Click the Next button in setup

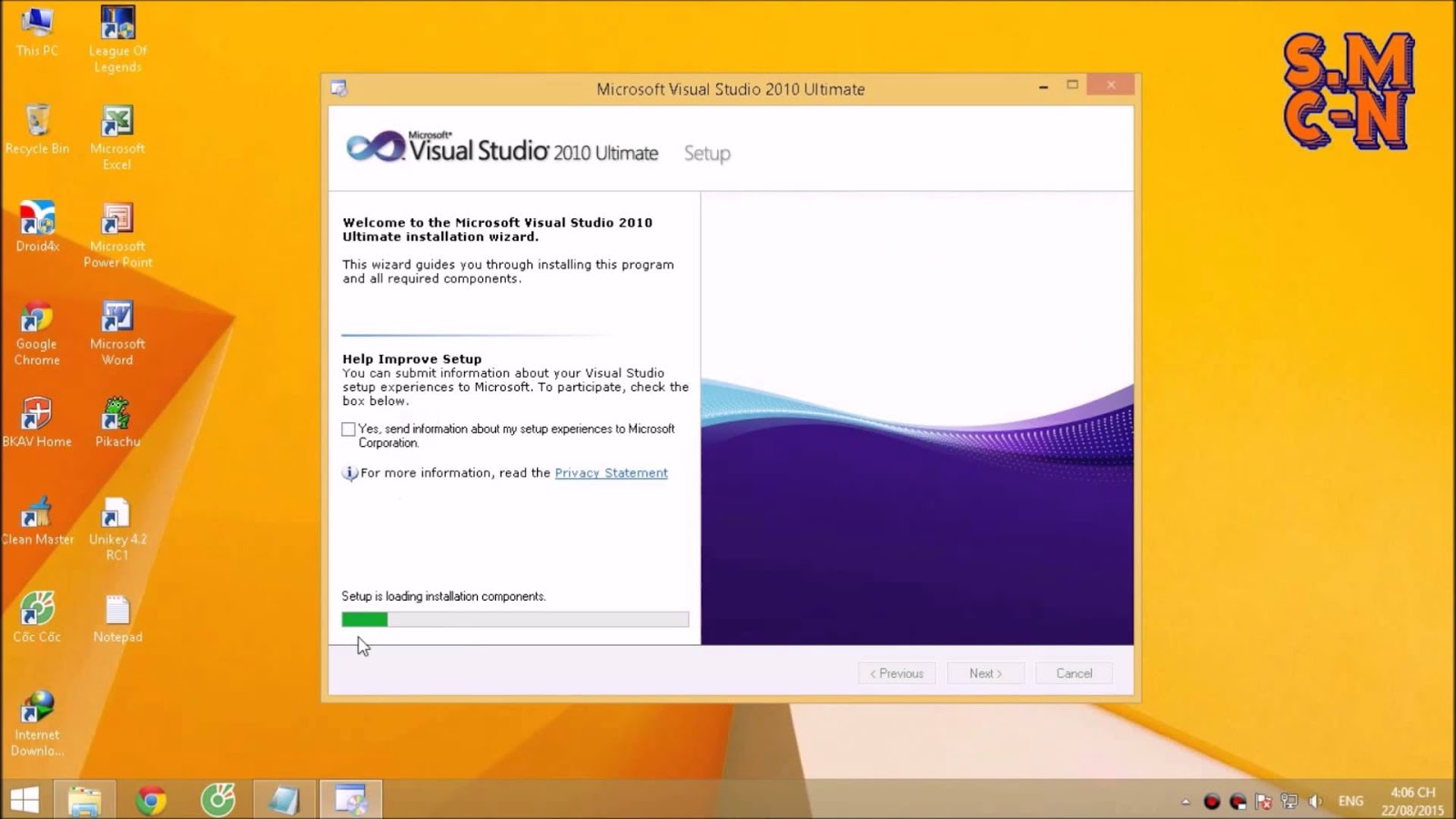coord(986,673)
